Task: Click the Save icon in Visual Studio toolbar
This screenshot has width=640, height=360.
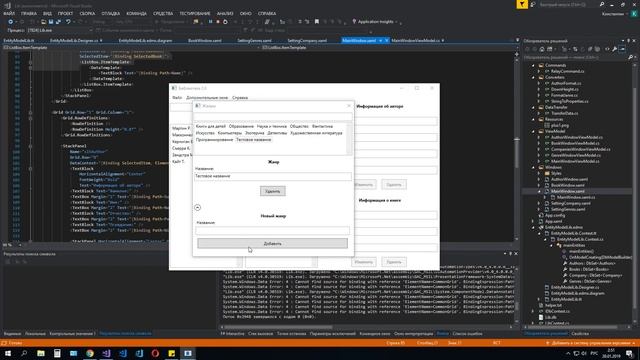Action: click(x=51, y=22)
